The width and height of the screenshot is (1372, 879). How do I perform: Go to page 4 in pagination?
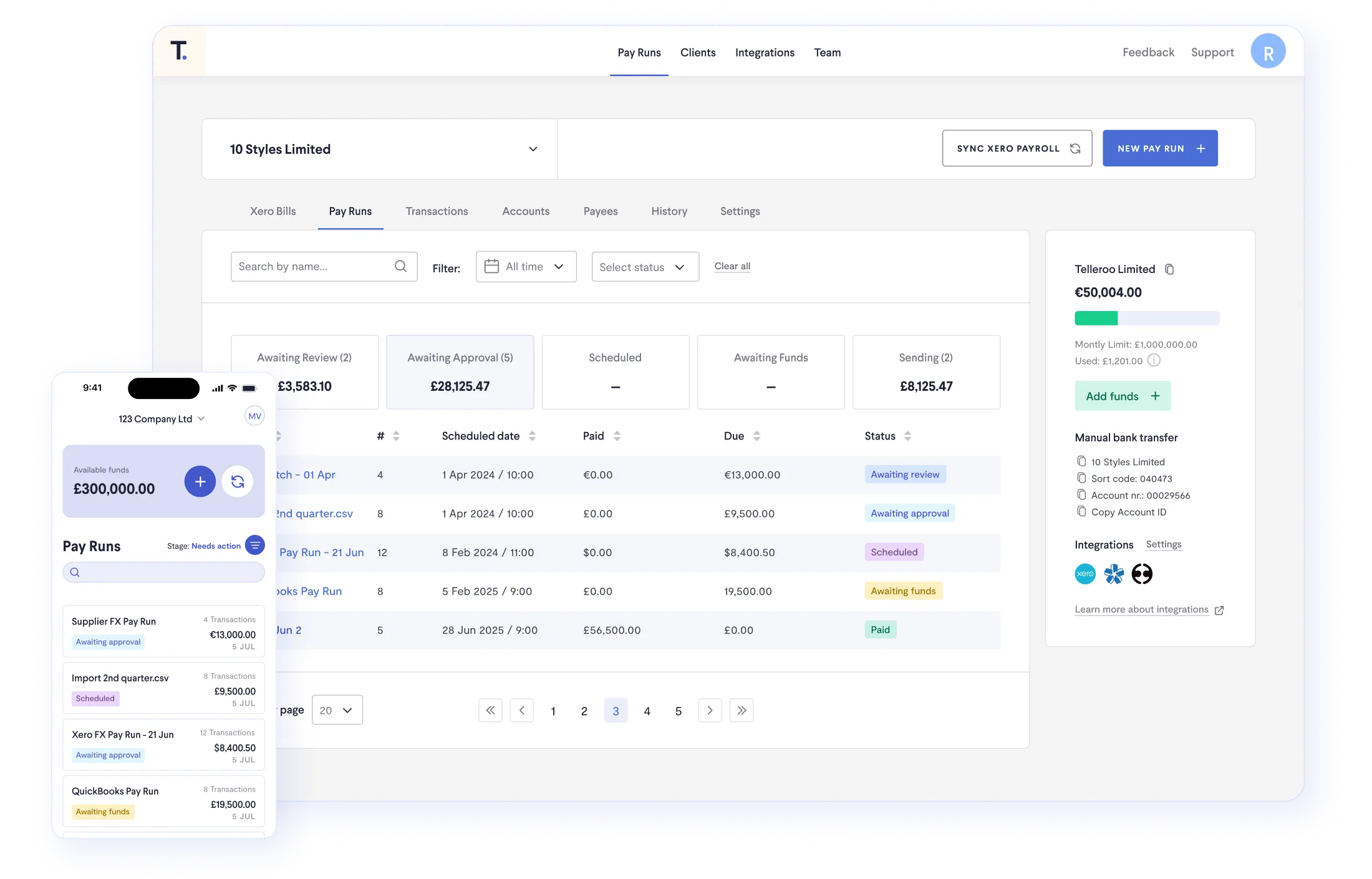point(647,711)
